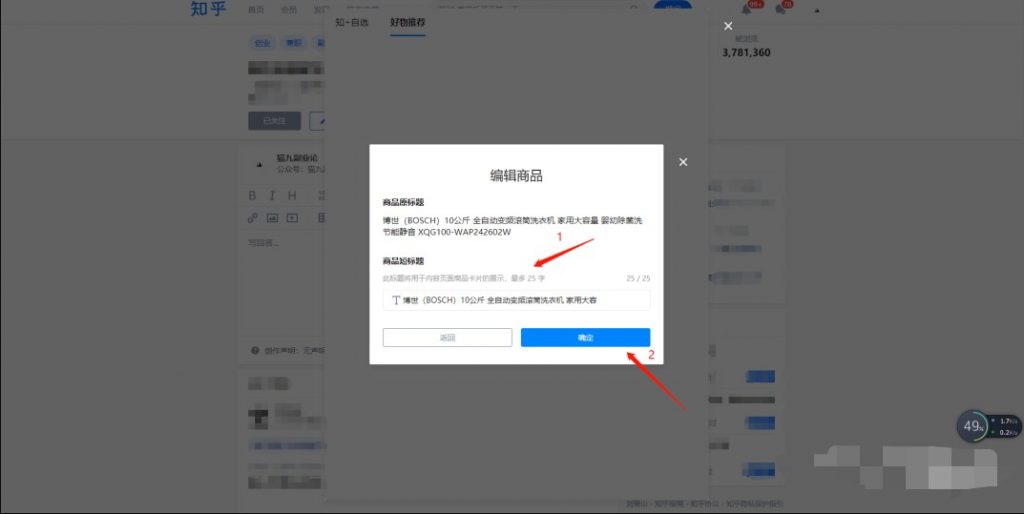Click the 编辑商品 dialog heading
This screenshot has height=514, width=1024.
pos(516,175)
